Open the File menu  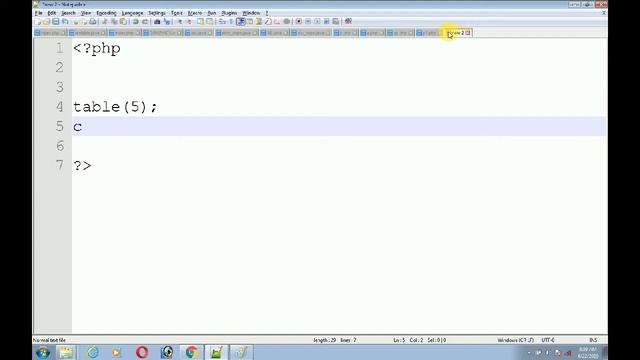click(38, 13)
